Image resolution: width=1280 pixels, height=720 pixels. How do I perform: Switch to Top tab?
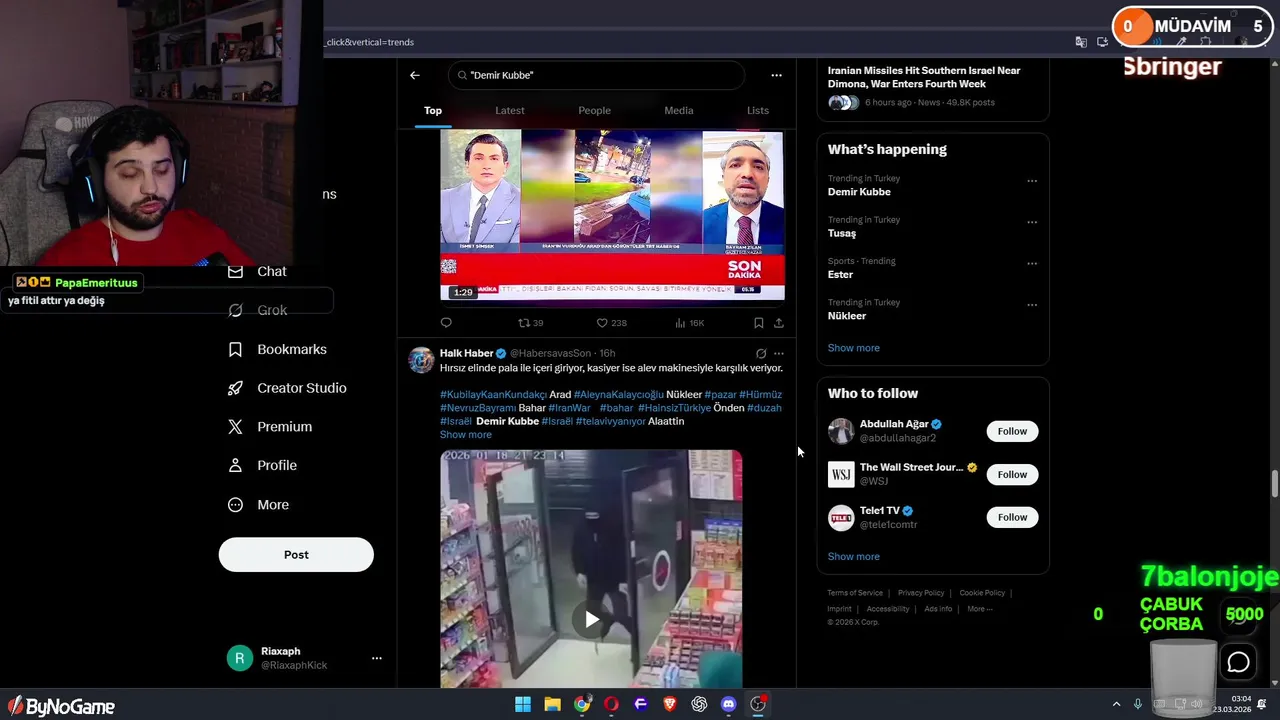[x=433, y=110]
